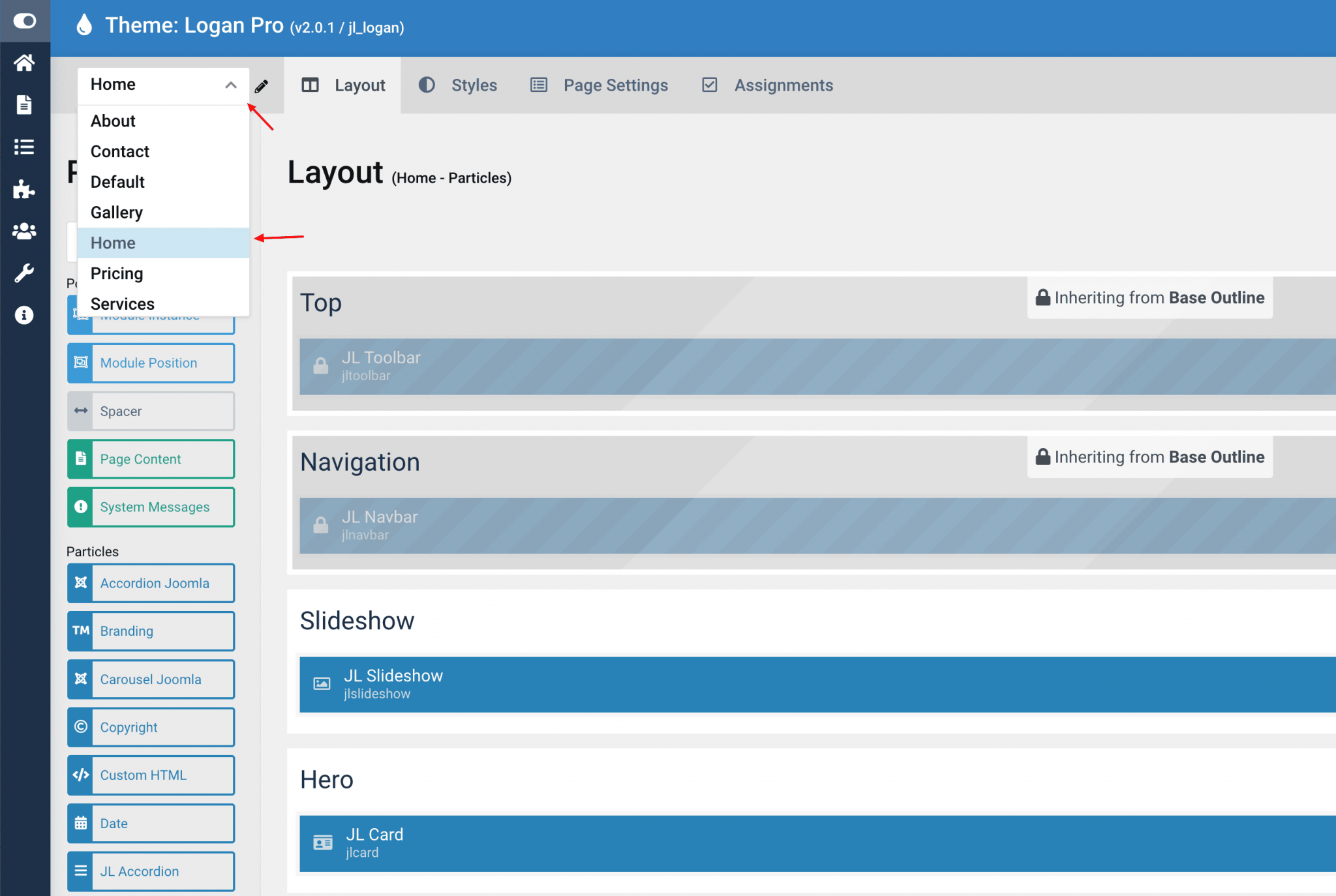Image resolution: width=1336 pixels, height=896 pixels.
Task: Click the Date particle
Action: (151, 824)
